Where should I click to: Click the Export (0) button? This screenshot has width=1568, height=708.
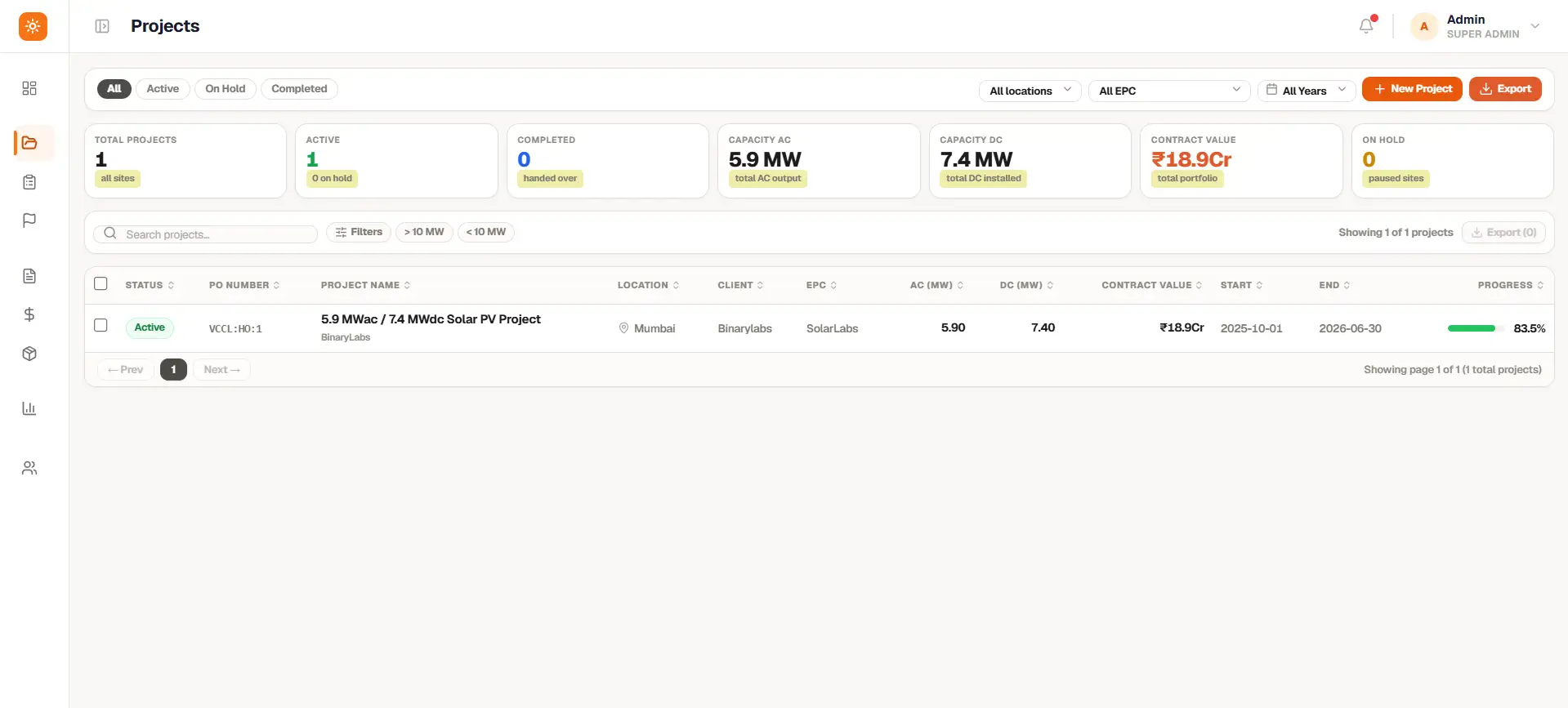click(1503, 233)
